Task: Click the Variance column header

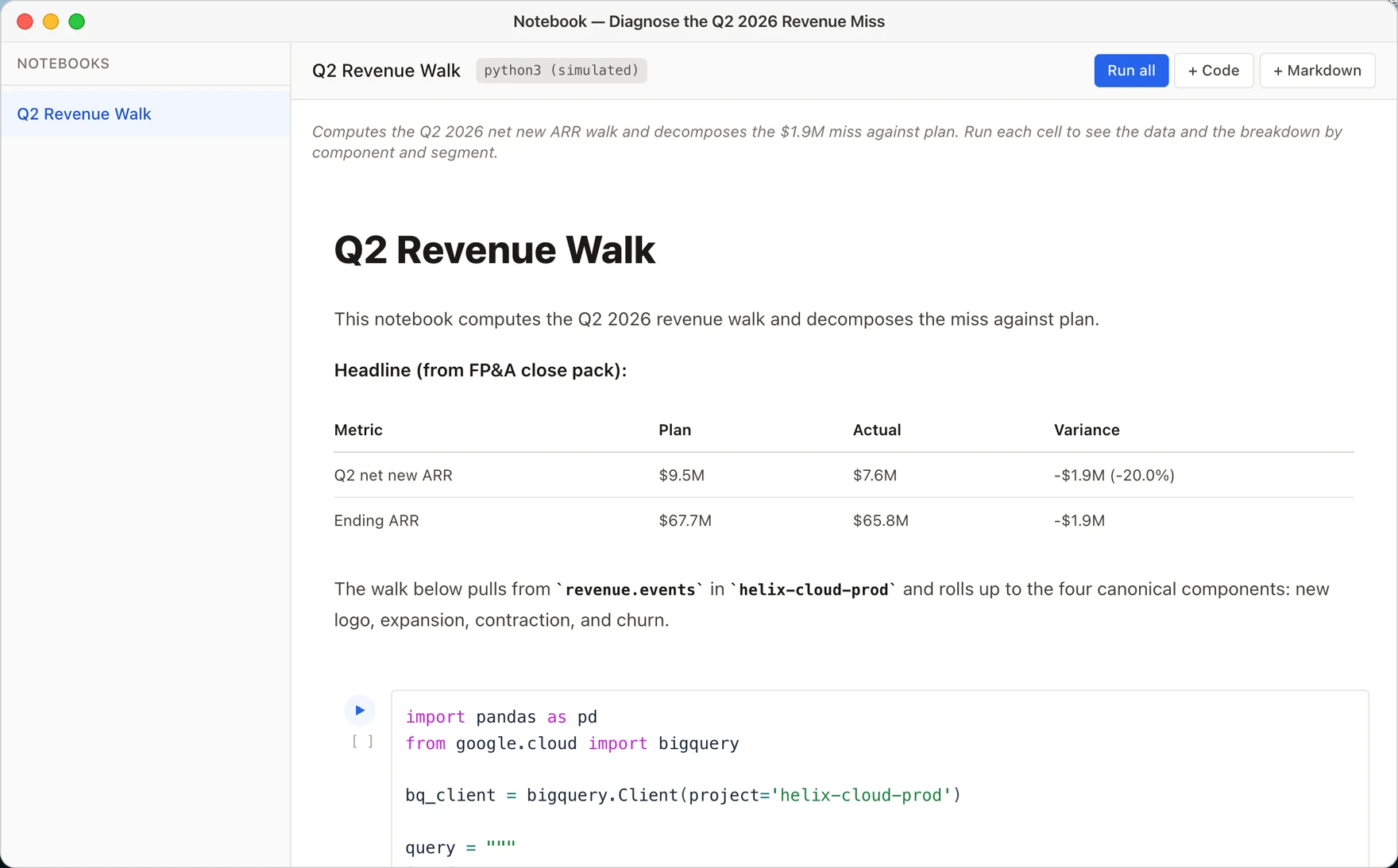Action: pos(1087,430)
